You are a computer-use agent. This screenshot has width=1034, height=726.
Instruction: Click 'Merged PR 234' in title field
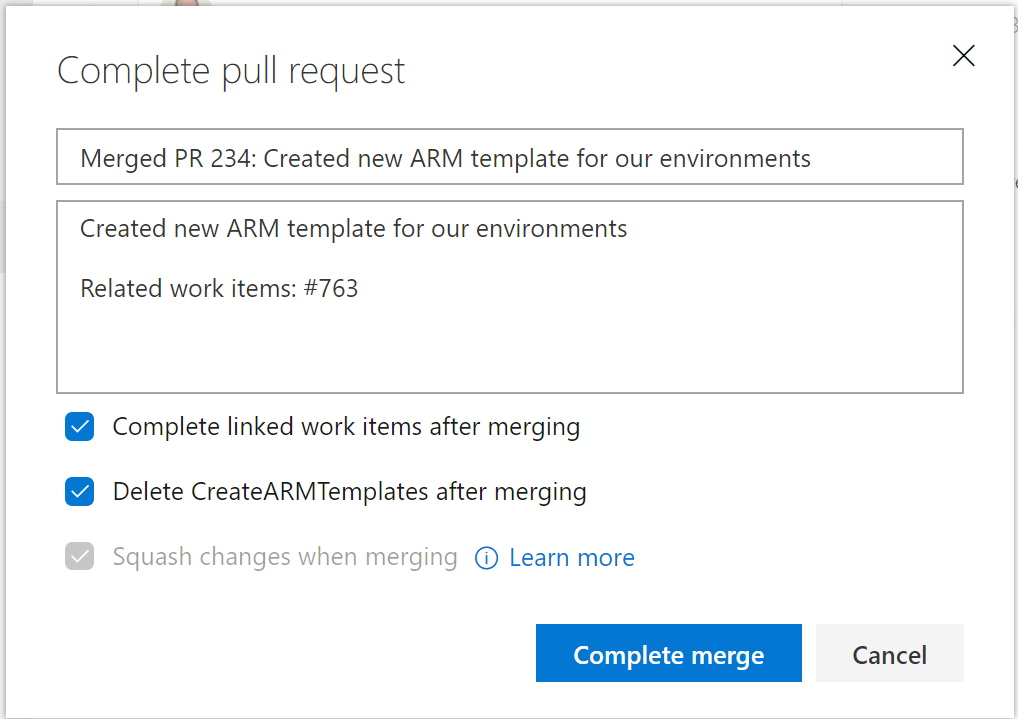(x=150, y=158)
